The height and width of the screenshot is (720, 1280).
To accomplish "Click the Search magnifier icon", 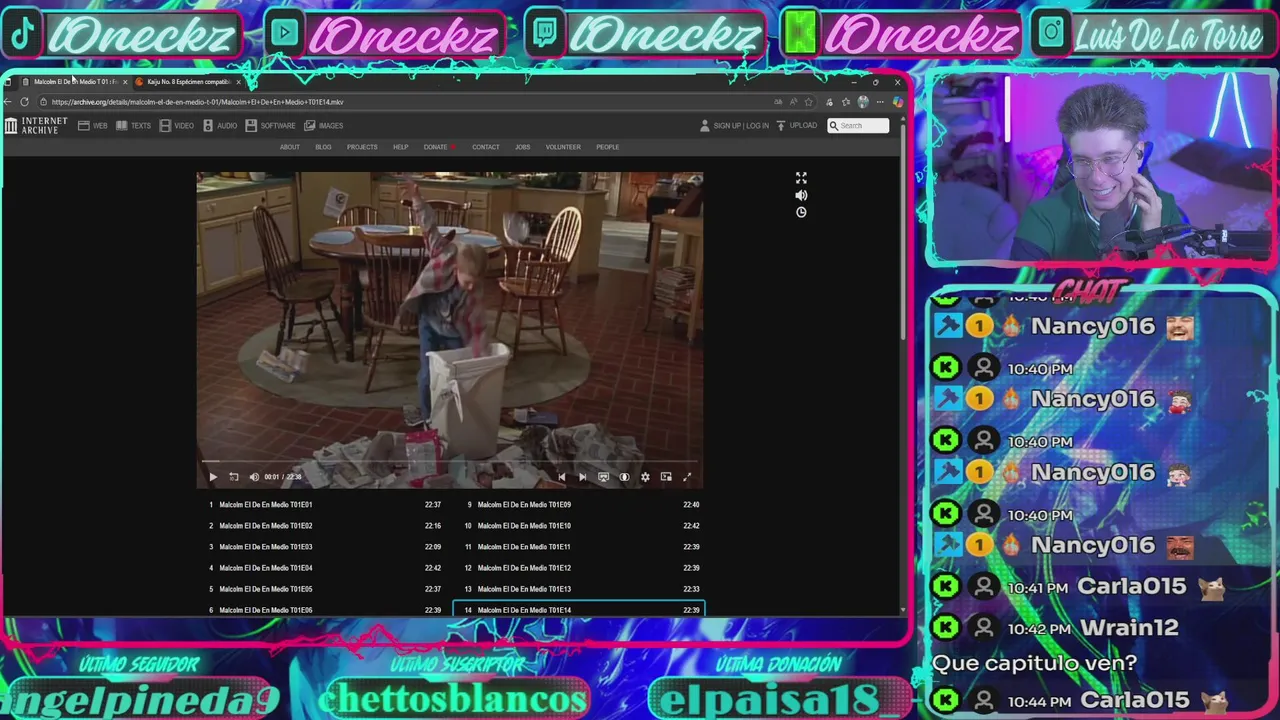I will point(833,125).
